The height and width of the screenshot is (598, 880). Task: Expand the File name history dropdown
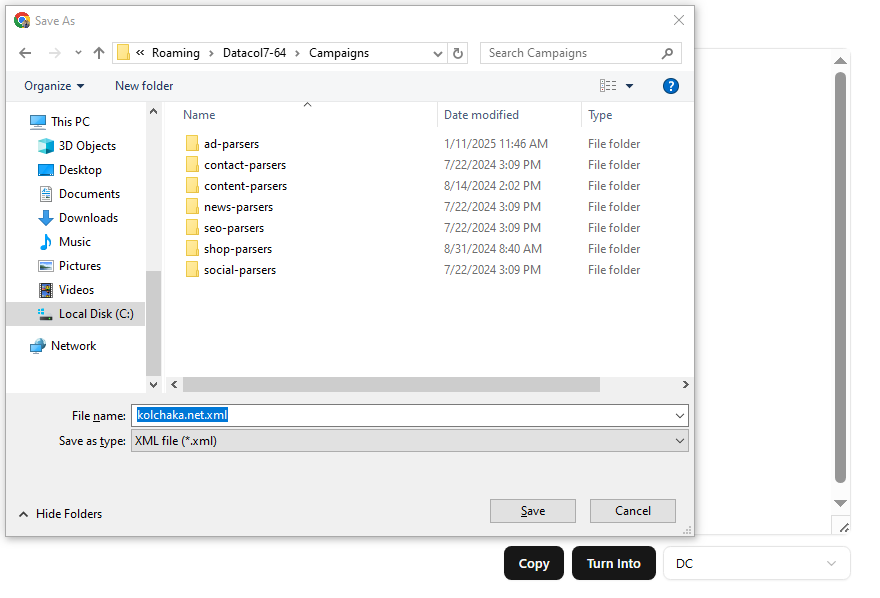[680, 416]
